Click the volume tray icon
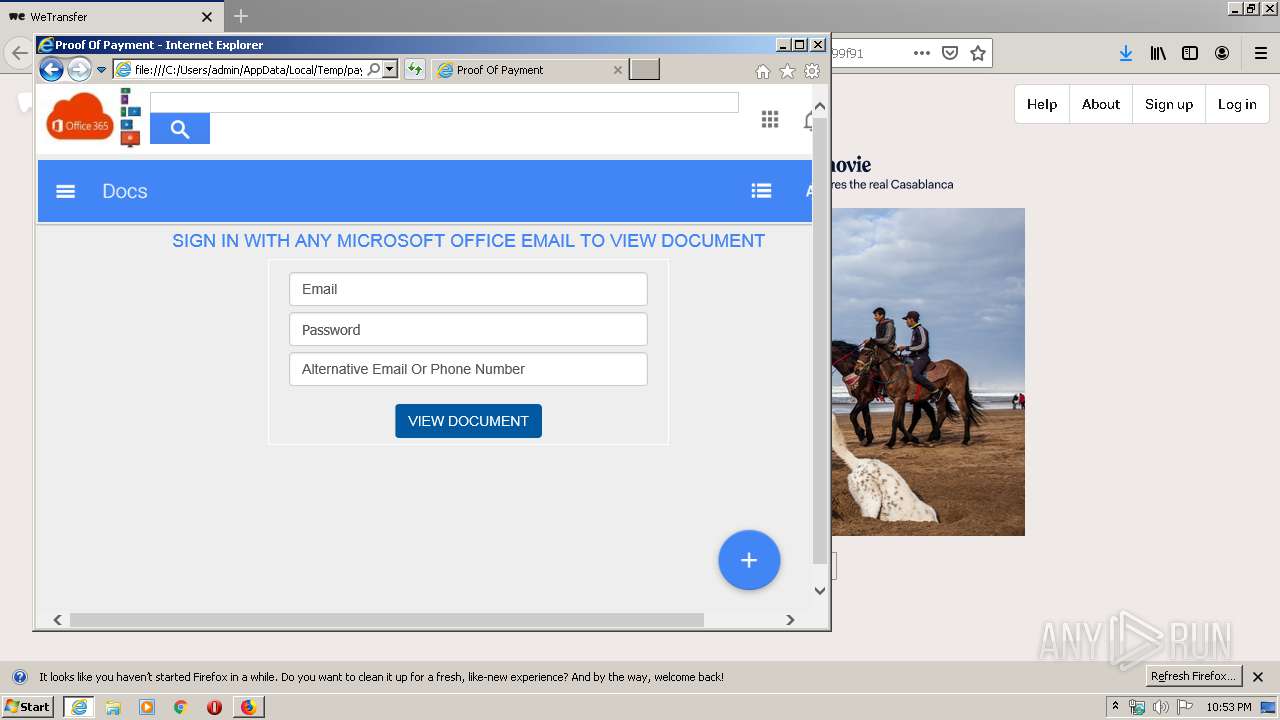Screen dimensions: 1280x720 click(x=1160, y=707)
